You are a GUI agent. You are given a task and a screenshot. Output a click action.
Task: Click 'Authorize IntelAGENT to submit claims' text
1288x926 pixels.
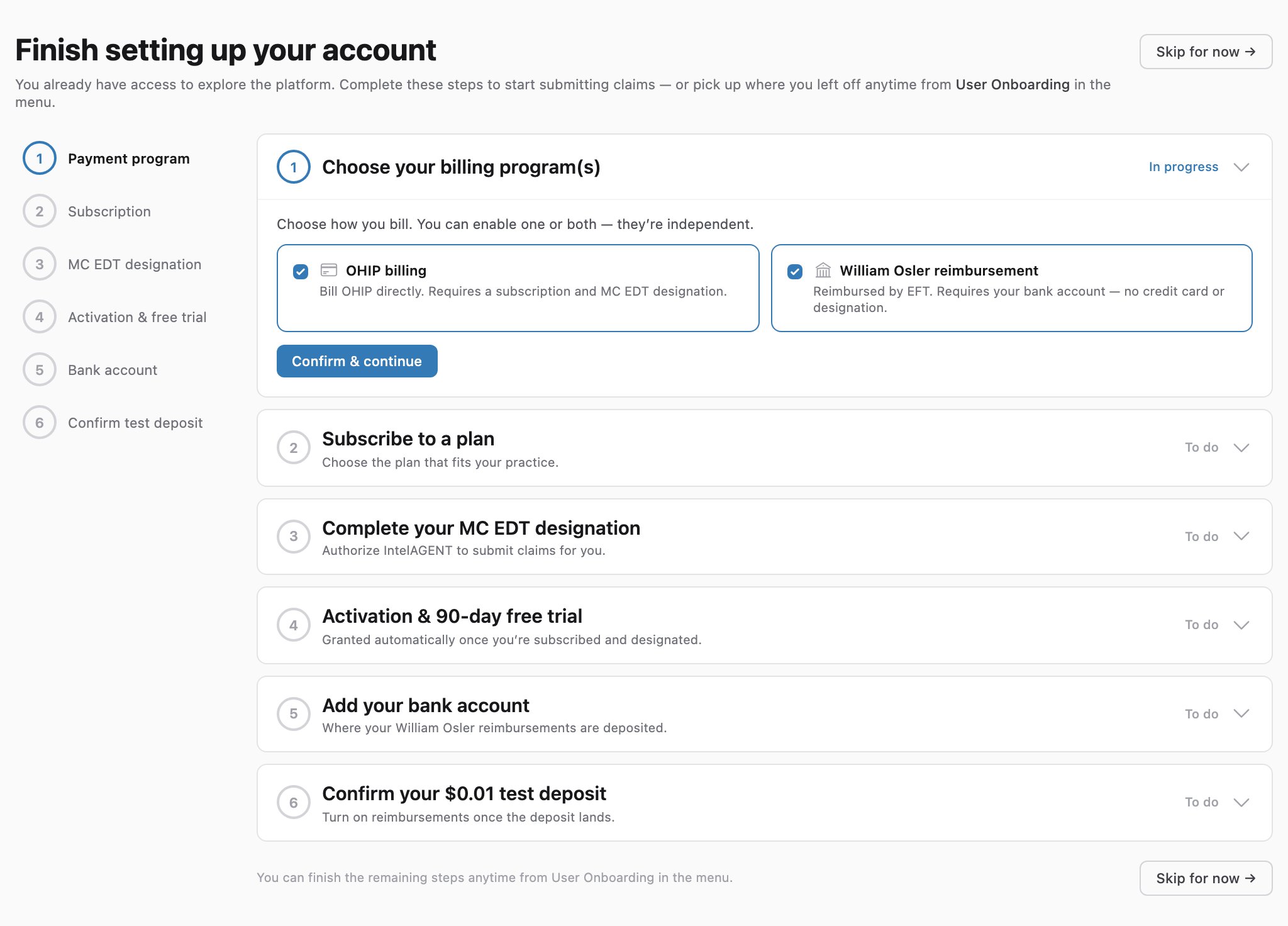coord(464,550)
